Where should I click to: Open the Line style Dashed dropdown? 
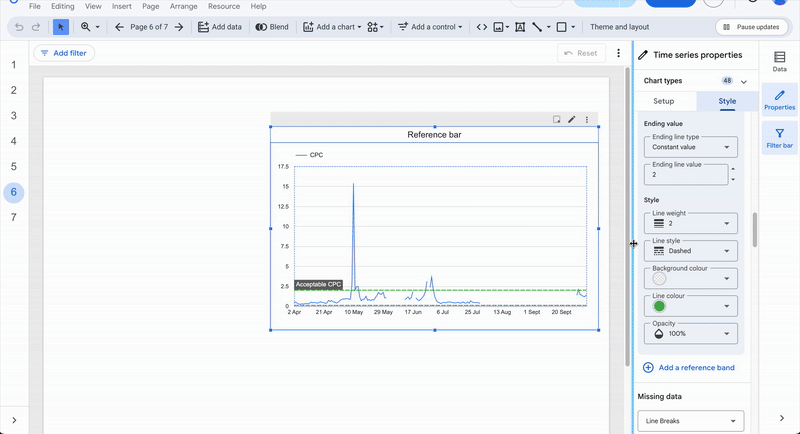(690, 251)
